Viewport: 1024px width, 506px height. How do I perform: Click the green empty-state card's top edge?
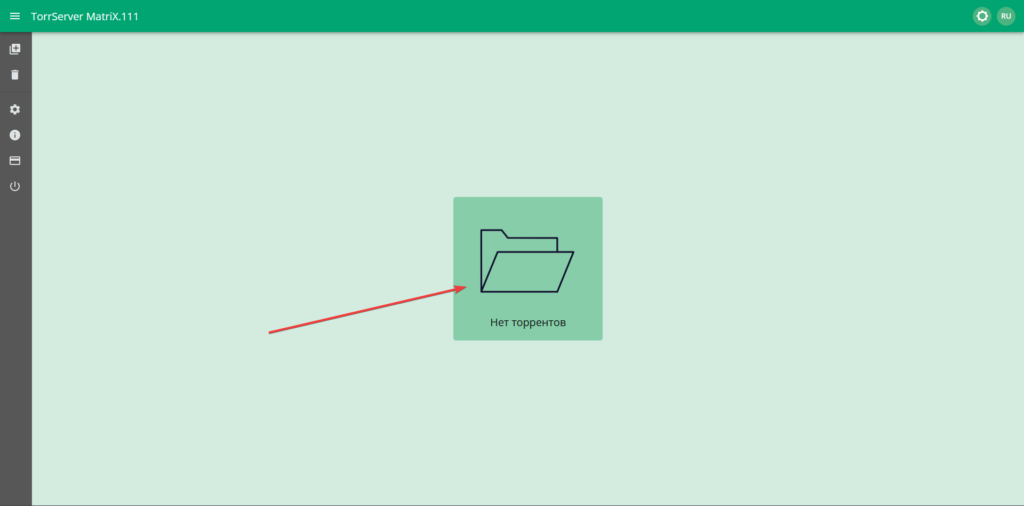[527, 200]
